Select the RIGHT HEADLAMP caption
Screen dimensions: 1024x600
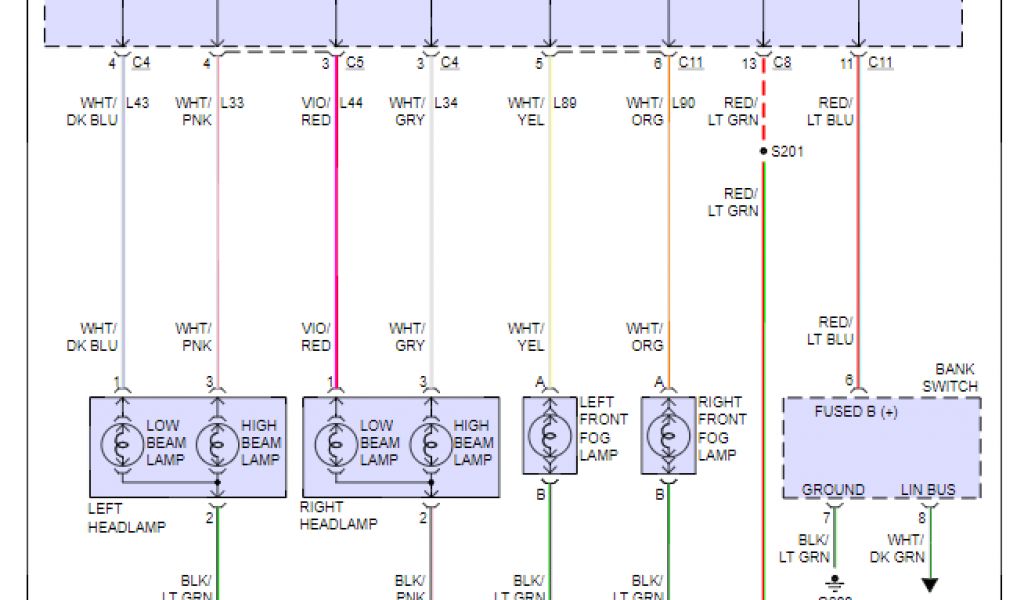click(x=337, y=516)
